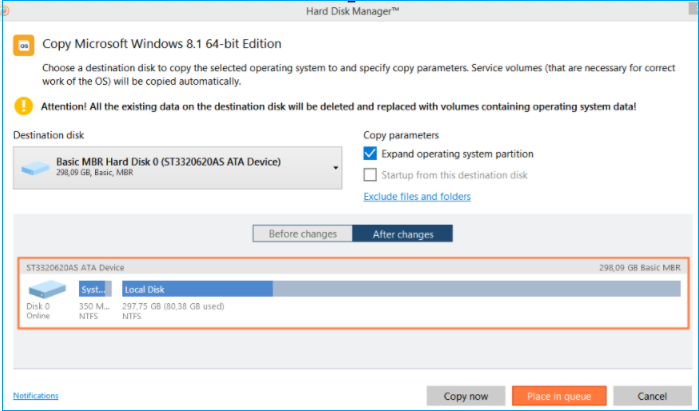Click the Hard Disk Manager title bar
The width and height of the screenshot is (699, 411).
pyautogui.click(x=349, y=11)
